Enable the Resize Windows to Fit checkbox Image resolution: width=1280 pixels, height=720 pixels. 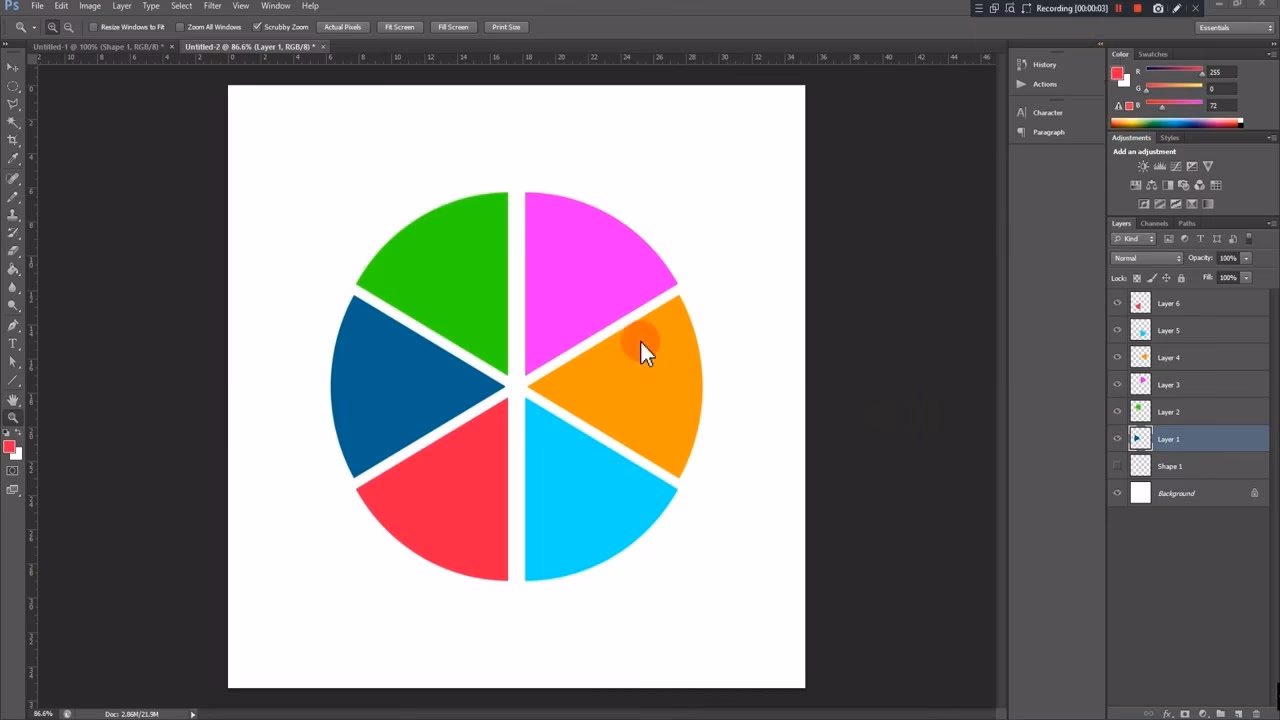point(91,27)
